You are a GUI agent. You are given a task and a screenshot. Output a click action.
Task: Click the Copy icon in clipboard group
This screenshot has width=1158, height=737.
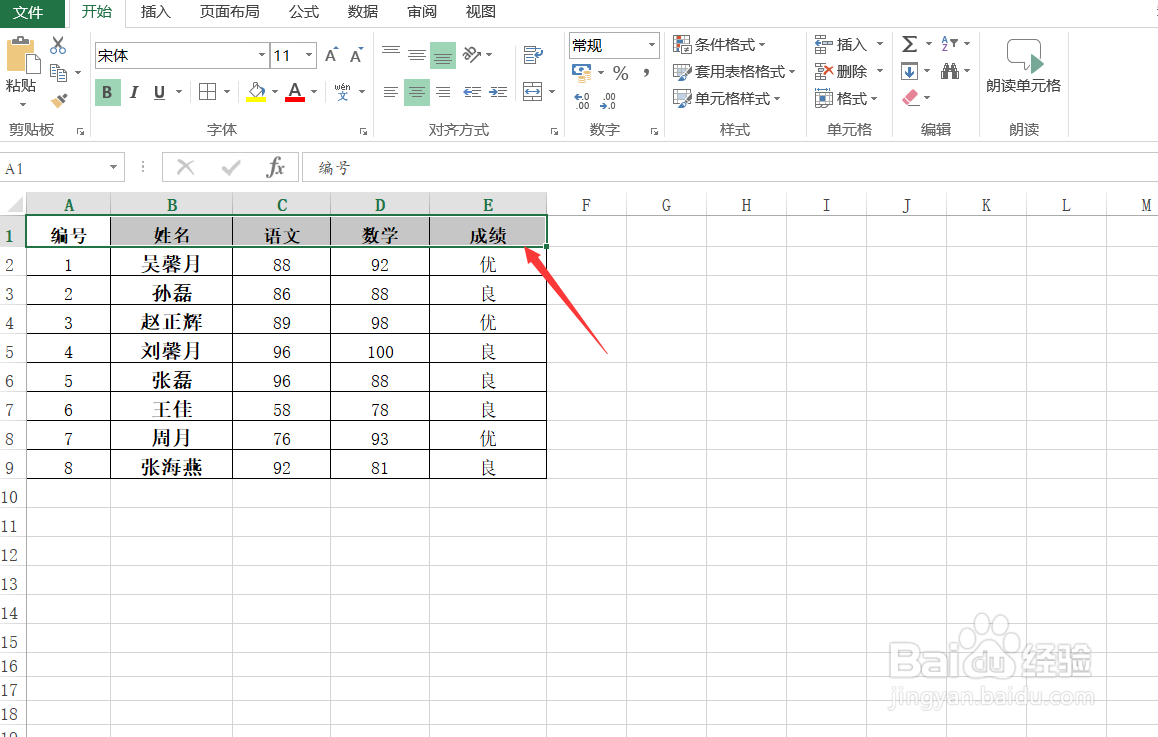[58, 72]
